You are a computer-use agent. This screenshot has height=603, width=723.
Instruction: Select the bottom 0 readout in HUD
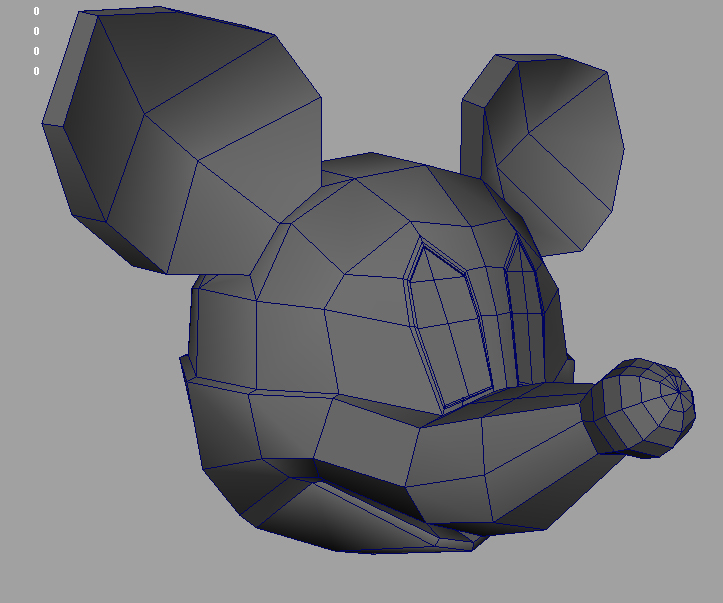pos(36,71)
